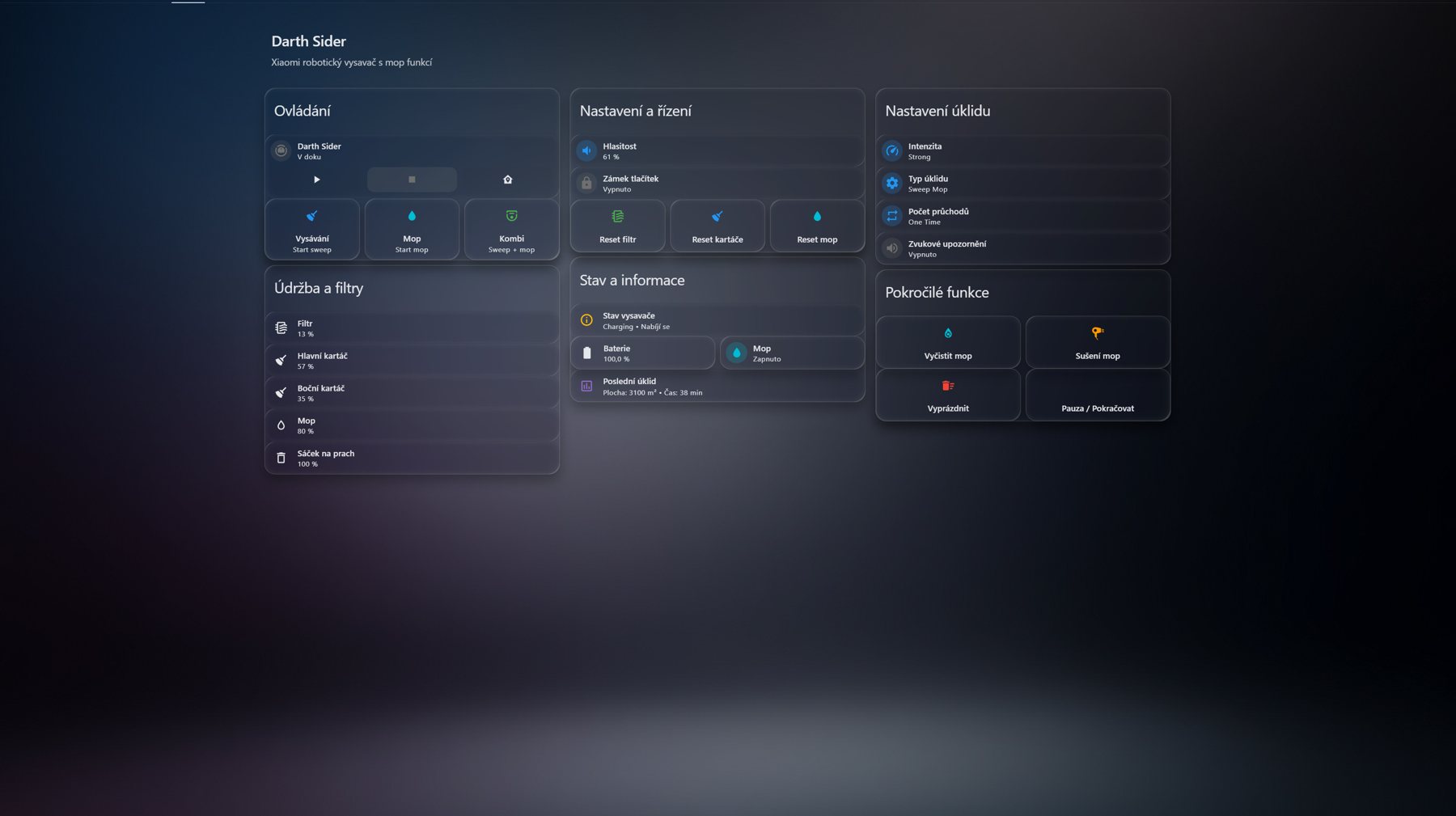Viewport: 1456px width, 816px height.
Task: Click the Reset mop button
Action: pyautogui.click(x=817, y=226)
